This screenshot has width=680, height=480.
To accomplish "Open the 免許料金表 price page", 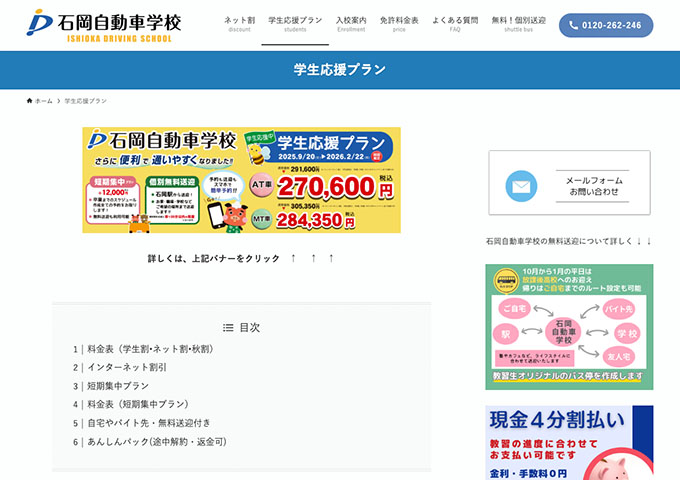I will click(399, 24).
